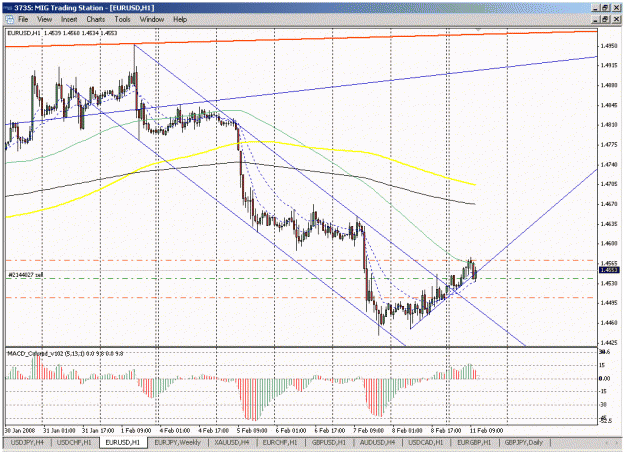Click the MIG Trading Station title bar icon

point(8,8)
